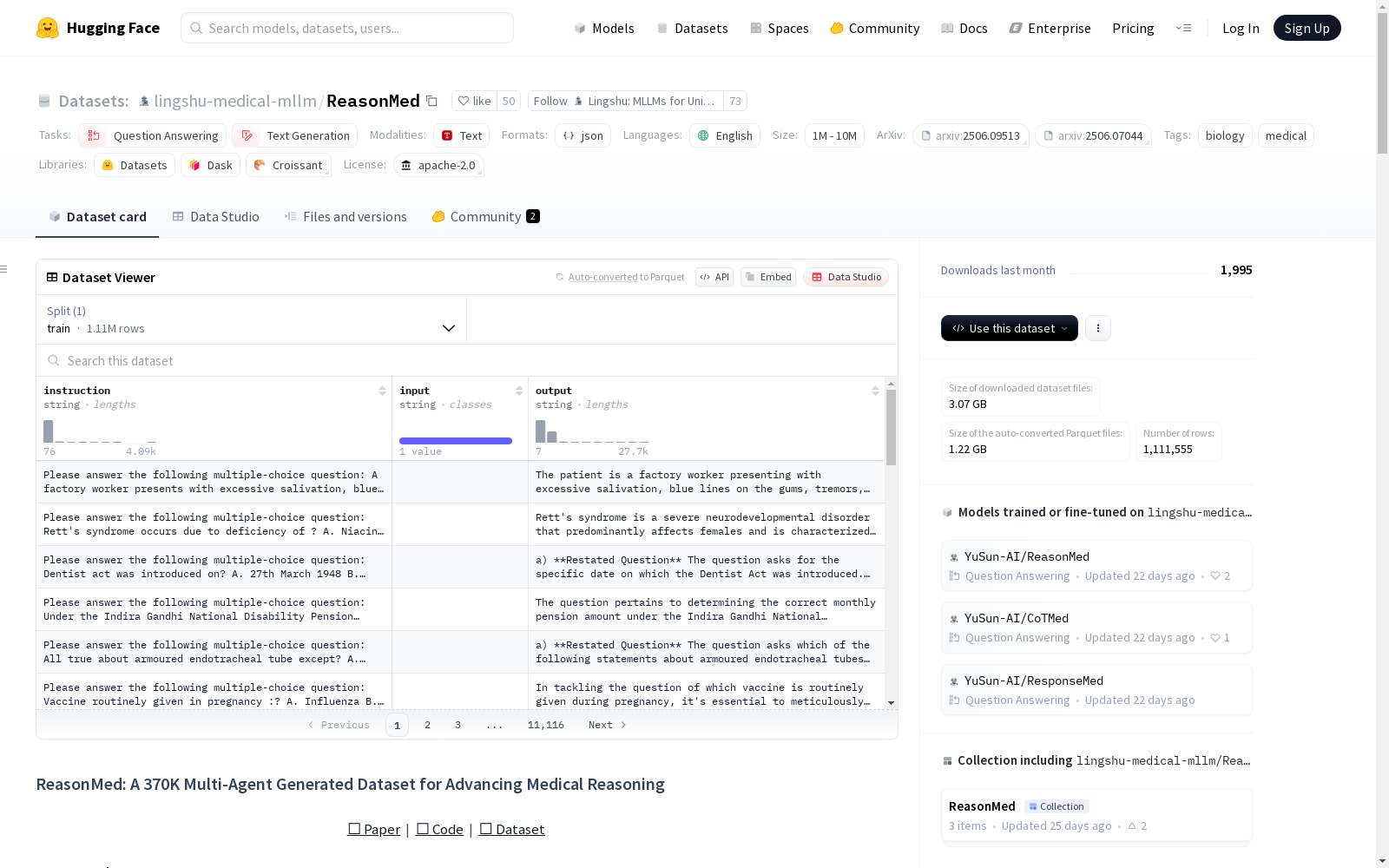This screenshot has width=1389, height=868.
Task: Select the json format tag
Action: [x=583, y=135]
